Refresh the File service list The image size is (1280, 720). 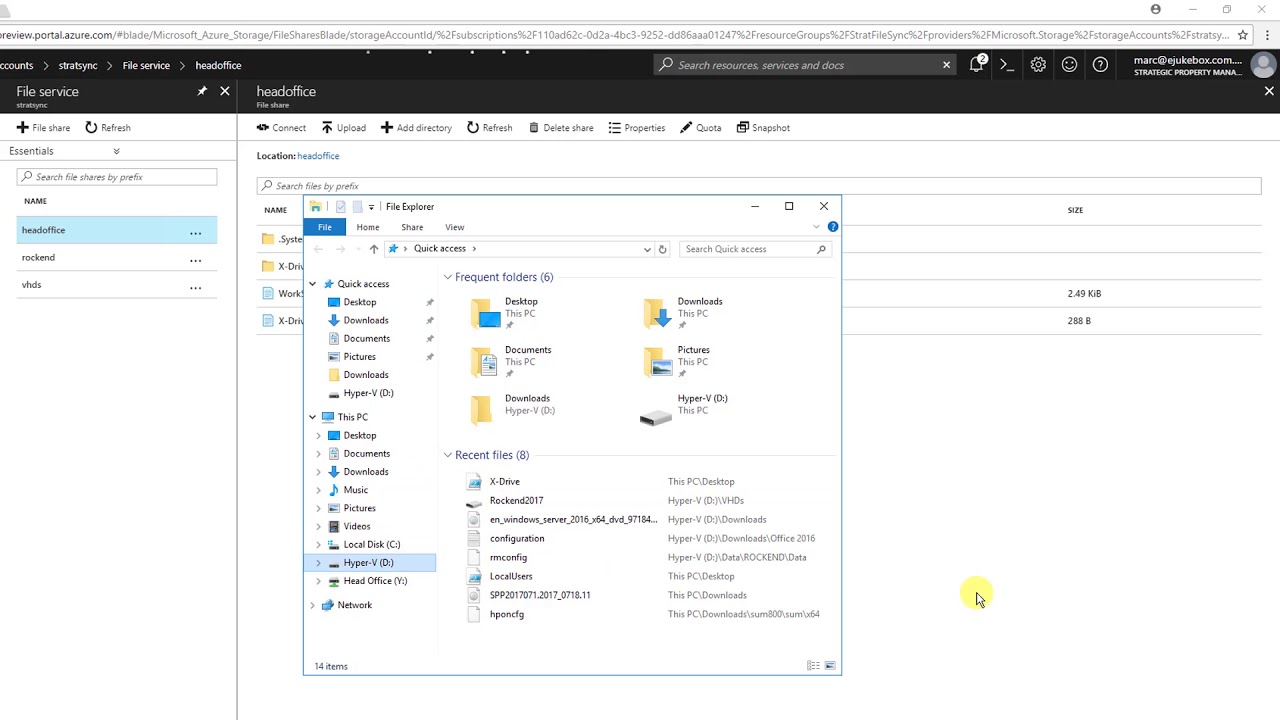click(108, 128)
